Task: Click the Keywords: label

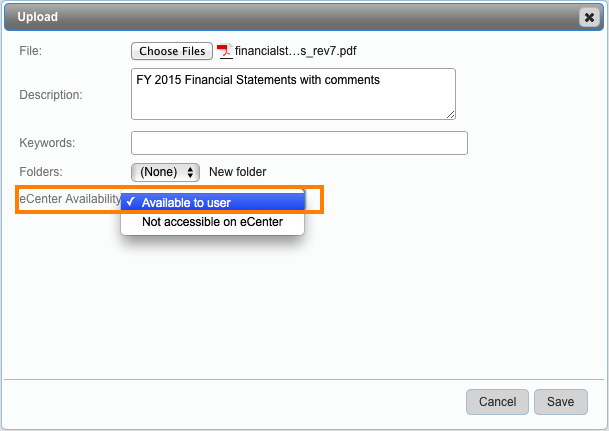Action: [x=47, y=143]
